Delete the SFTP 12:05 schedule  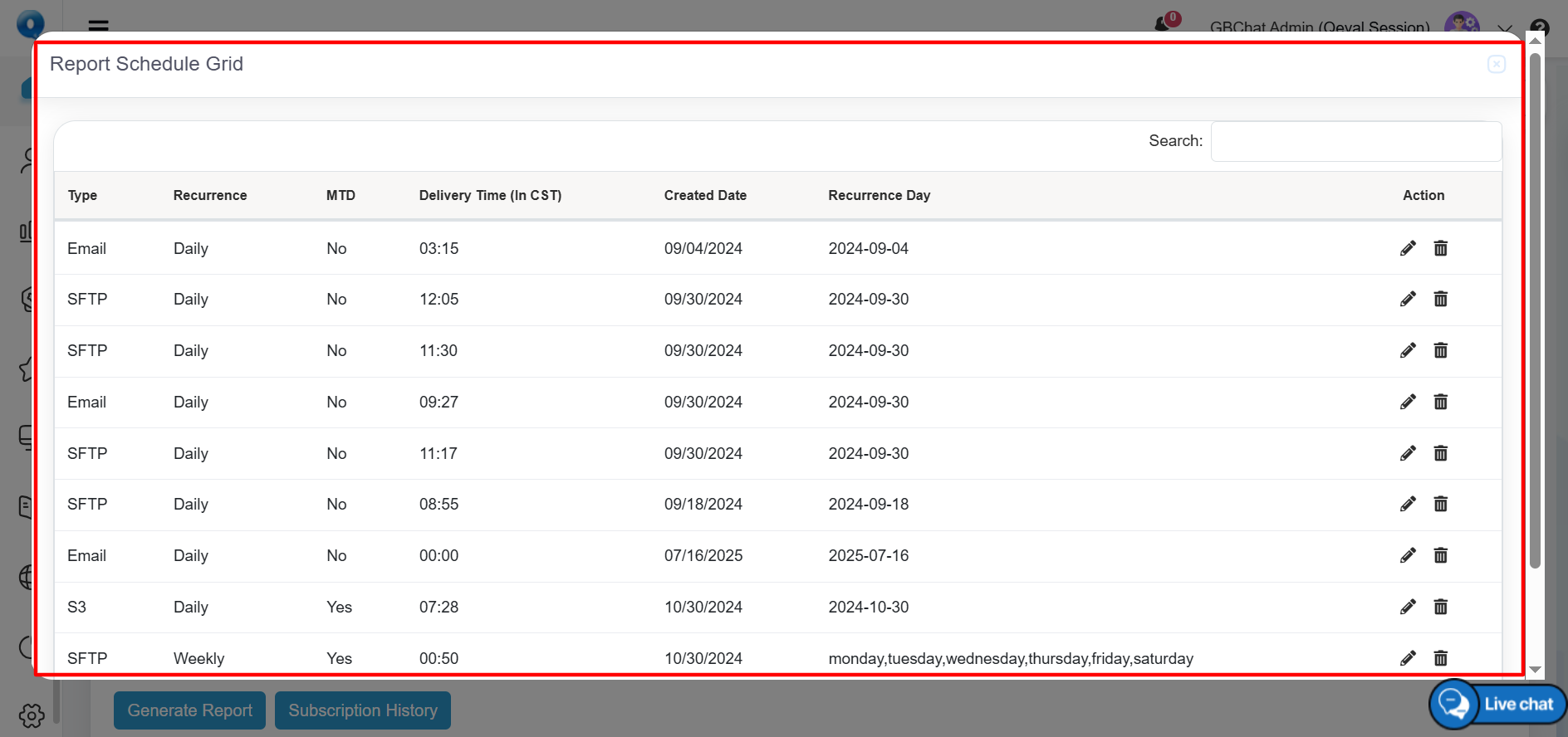(x=1441, y=299)
